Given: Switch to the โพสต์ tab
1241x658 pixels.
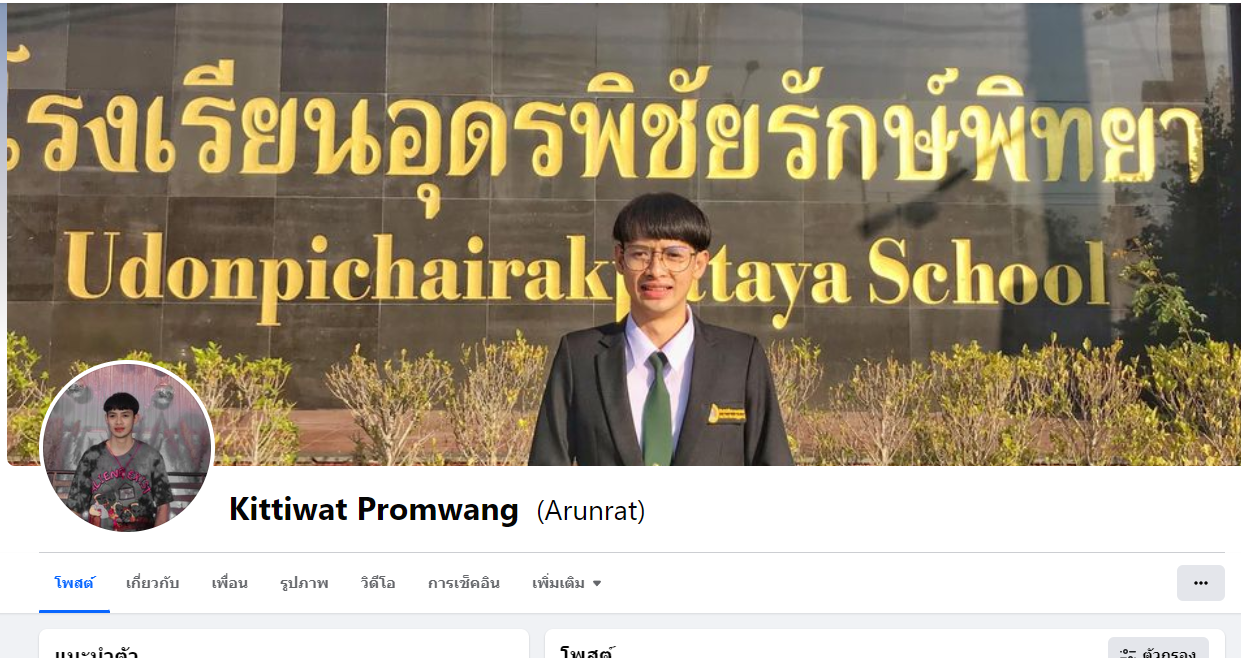Looking at the screenshot, I should pyautogui.click(x=74, y=583).
